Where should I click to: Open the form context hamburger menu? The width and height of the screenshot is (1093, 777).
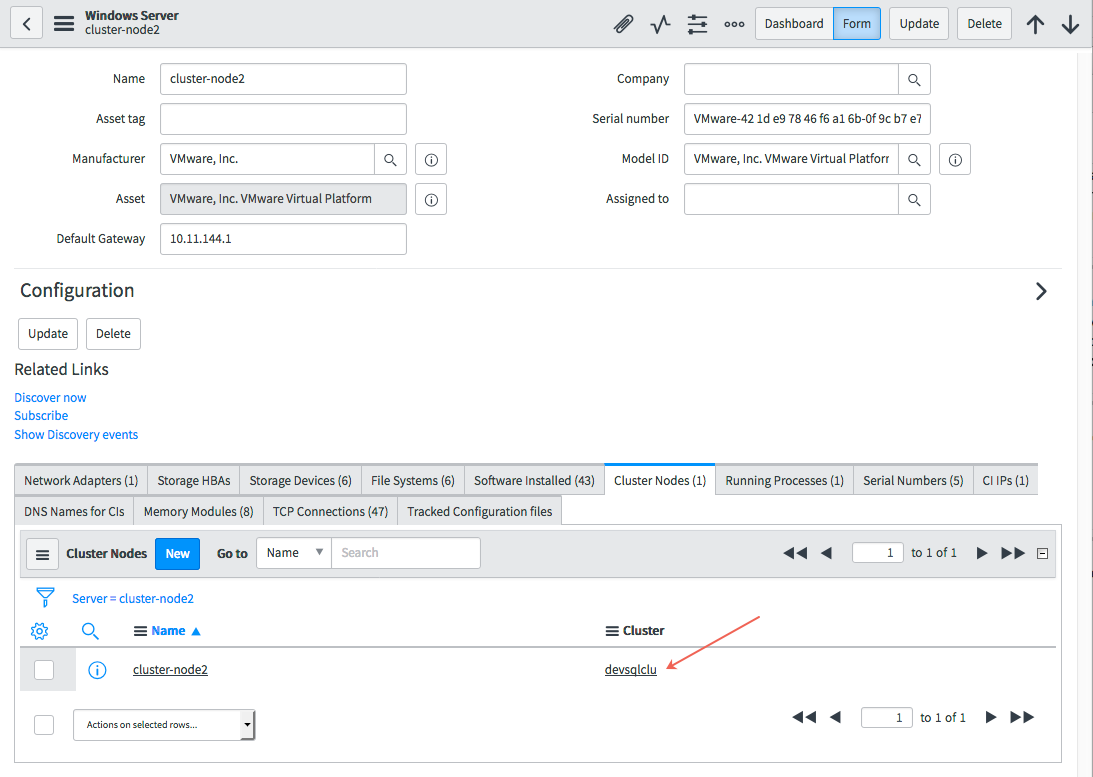click(64, 24)
